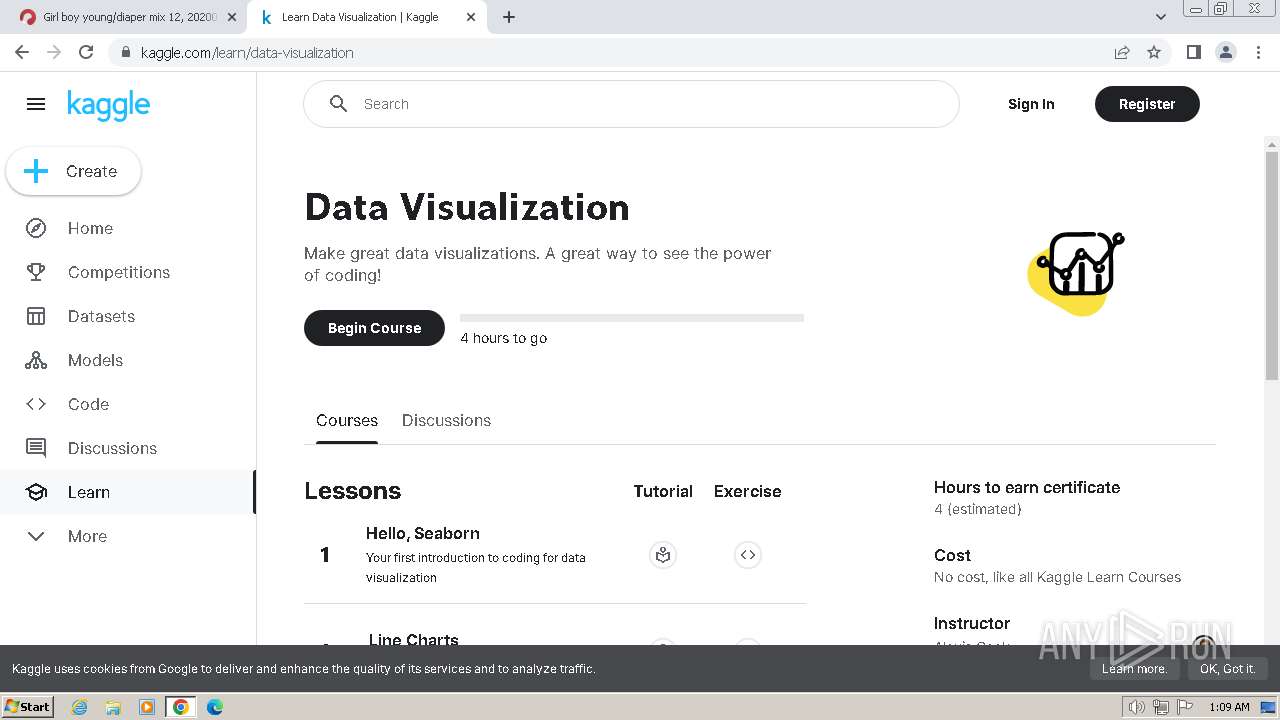Open Internet Explorer from taskbar
The image size is (1280, 720).
[79, 707]
